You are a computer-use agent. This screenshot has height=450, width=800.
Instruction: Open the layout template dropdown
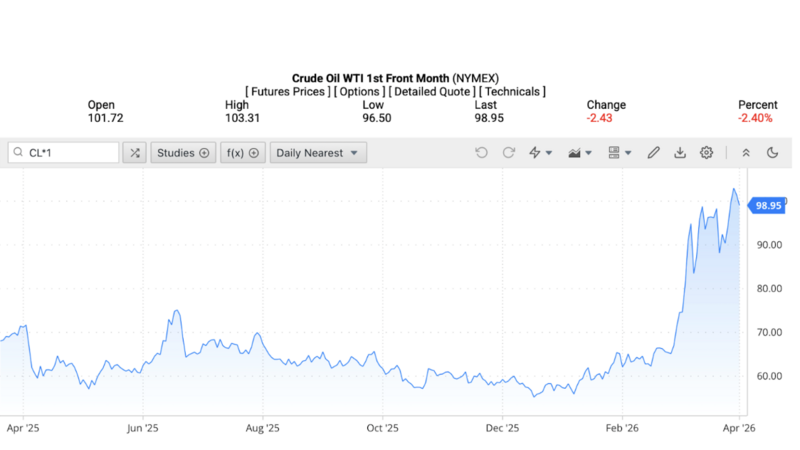pos(620,153)
